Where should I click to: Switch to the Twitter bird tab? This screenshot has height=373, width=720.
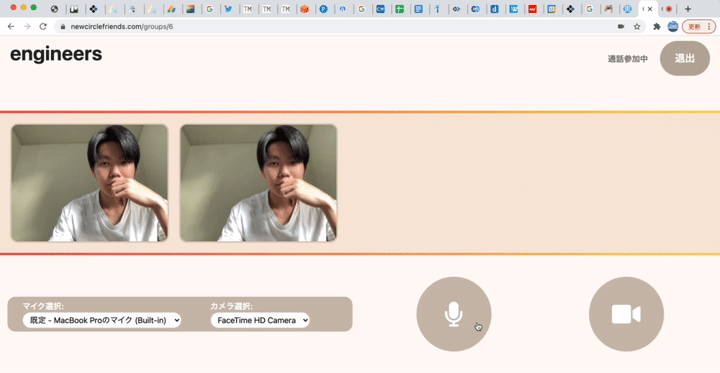(228, 9)
